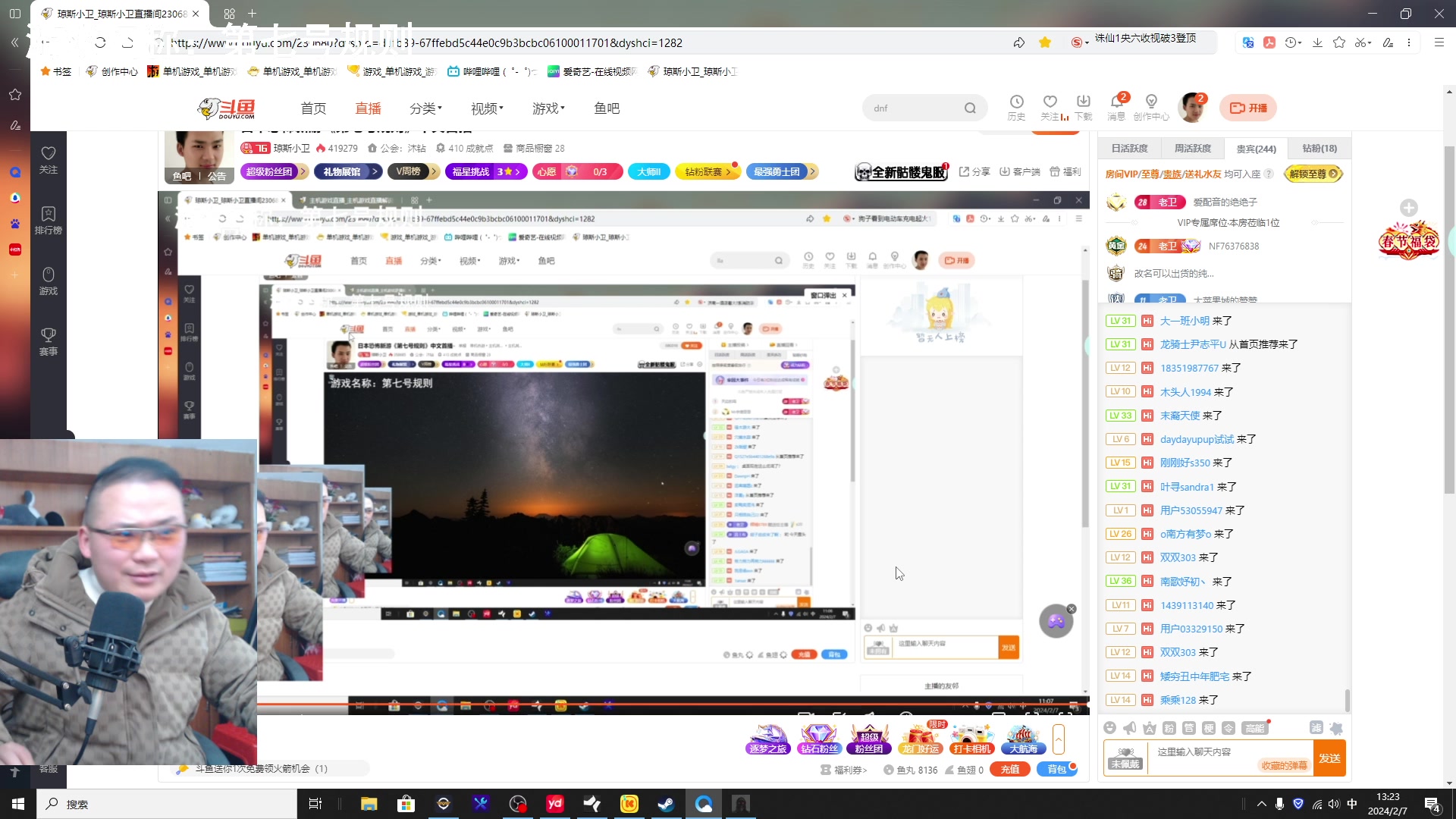Toggle the 粉 fan danmaku option
This screenshot has height=819, width=1456.
1169,728
